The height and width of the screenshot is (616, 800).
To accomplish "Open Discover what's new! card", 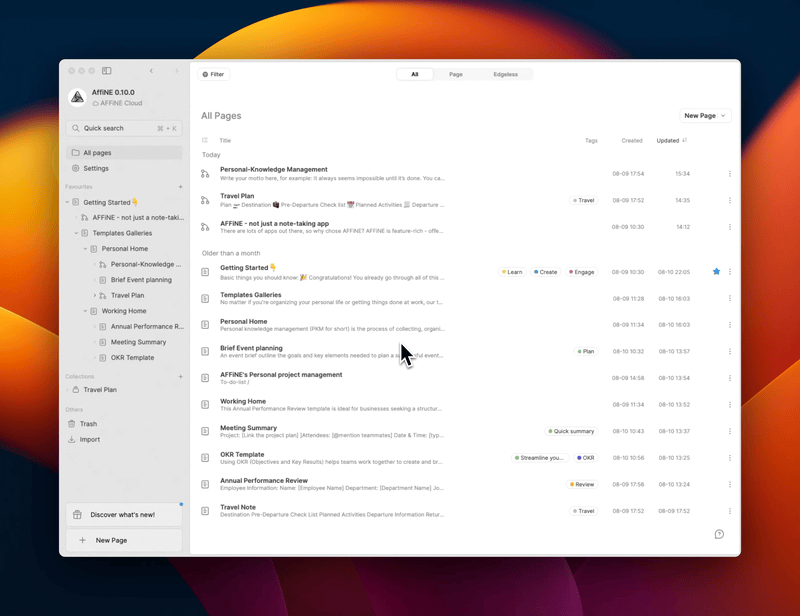I will [124, 514].
